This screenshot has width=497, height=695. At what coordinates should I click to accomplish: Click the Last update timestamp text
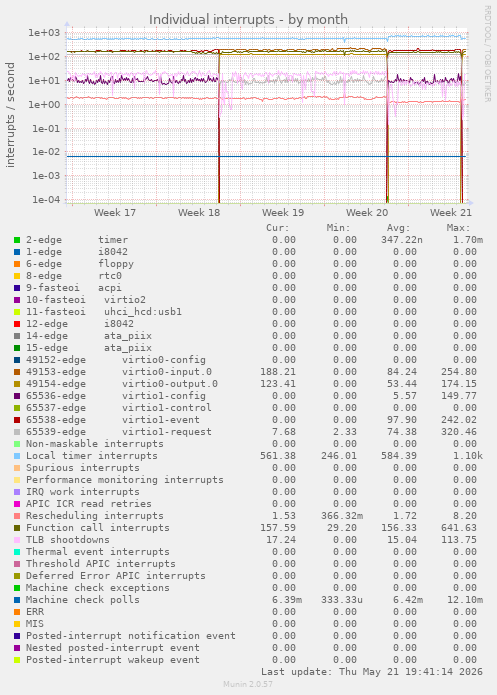[372, 672]
